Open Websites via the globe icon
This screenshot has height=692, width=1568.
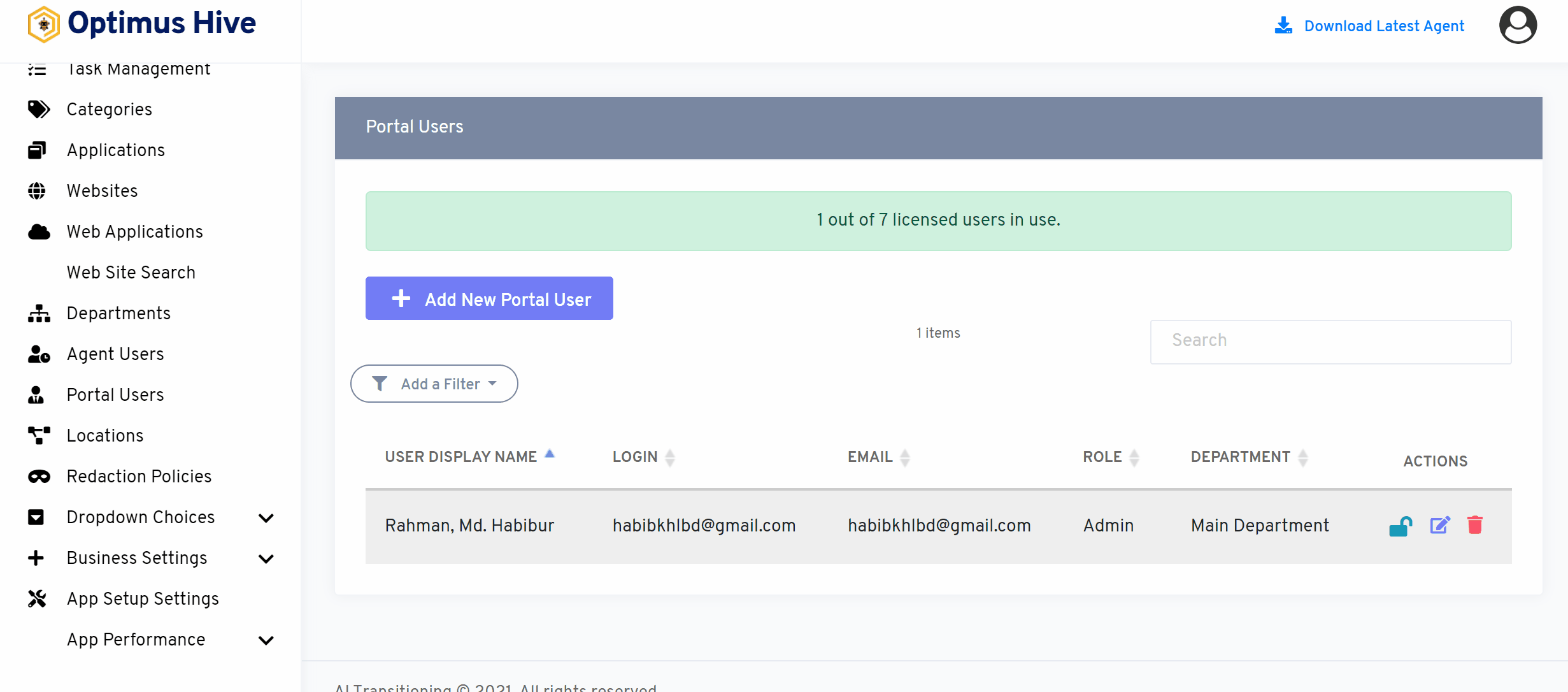pyautogui.click(x=38, y=191)
